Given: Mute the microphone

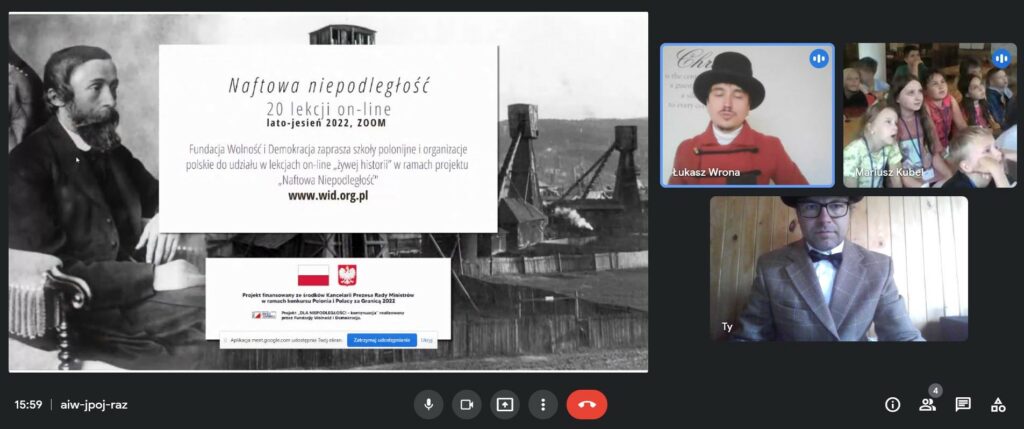Looking at the screenshot, I should click(x=428, y=404).
